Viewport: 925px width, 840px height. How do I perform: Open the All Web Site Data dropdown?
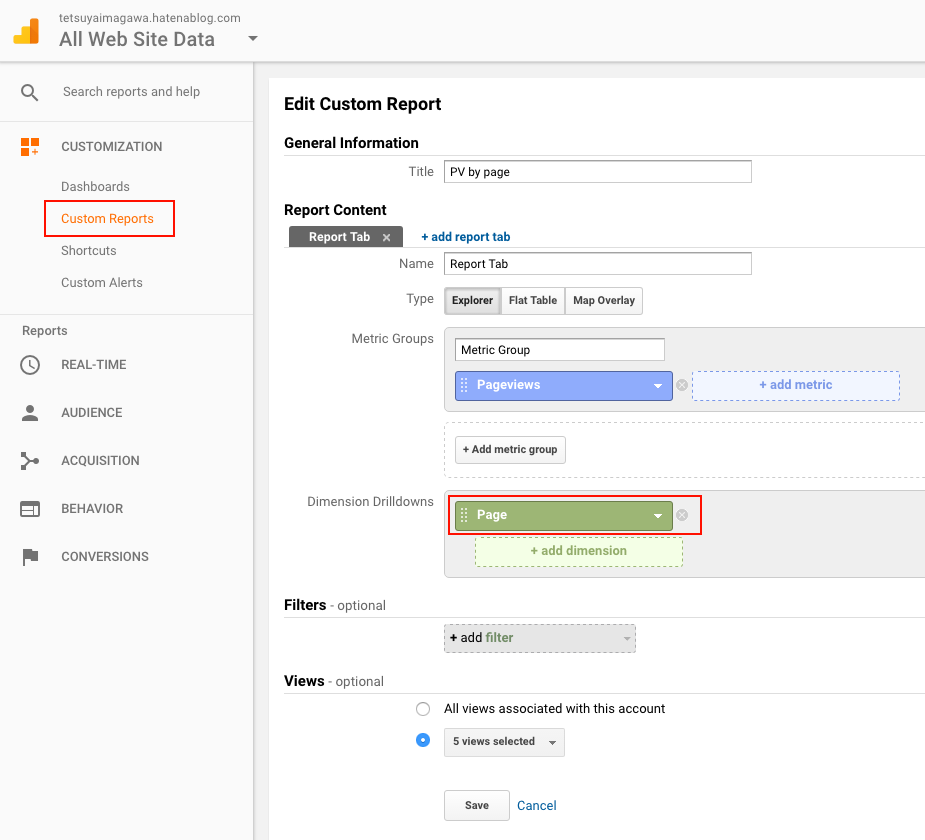coord(252,39)
